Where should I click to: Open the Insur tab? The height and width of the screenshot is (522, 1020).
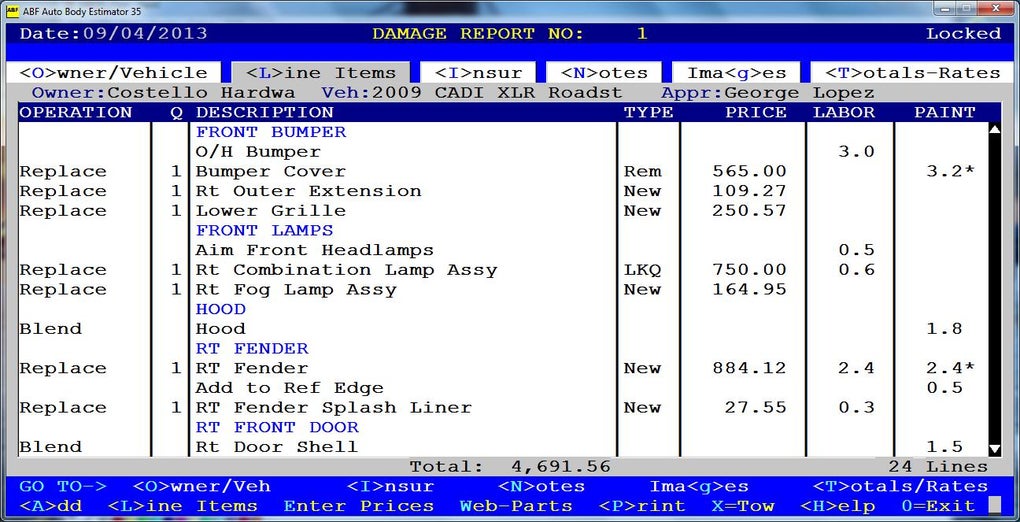477,73
